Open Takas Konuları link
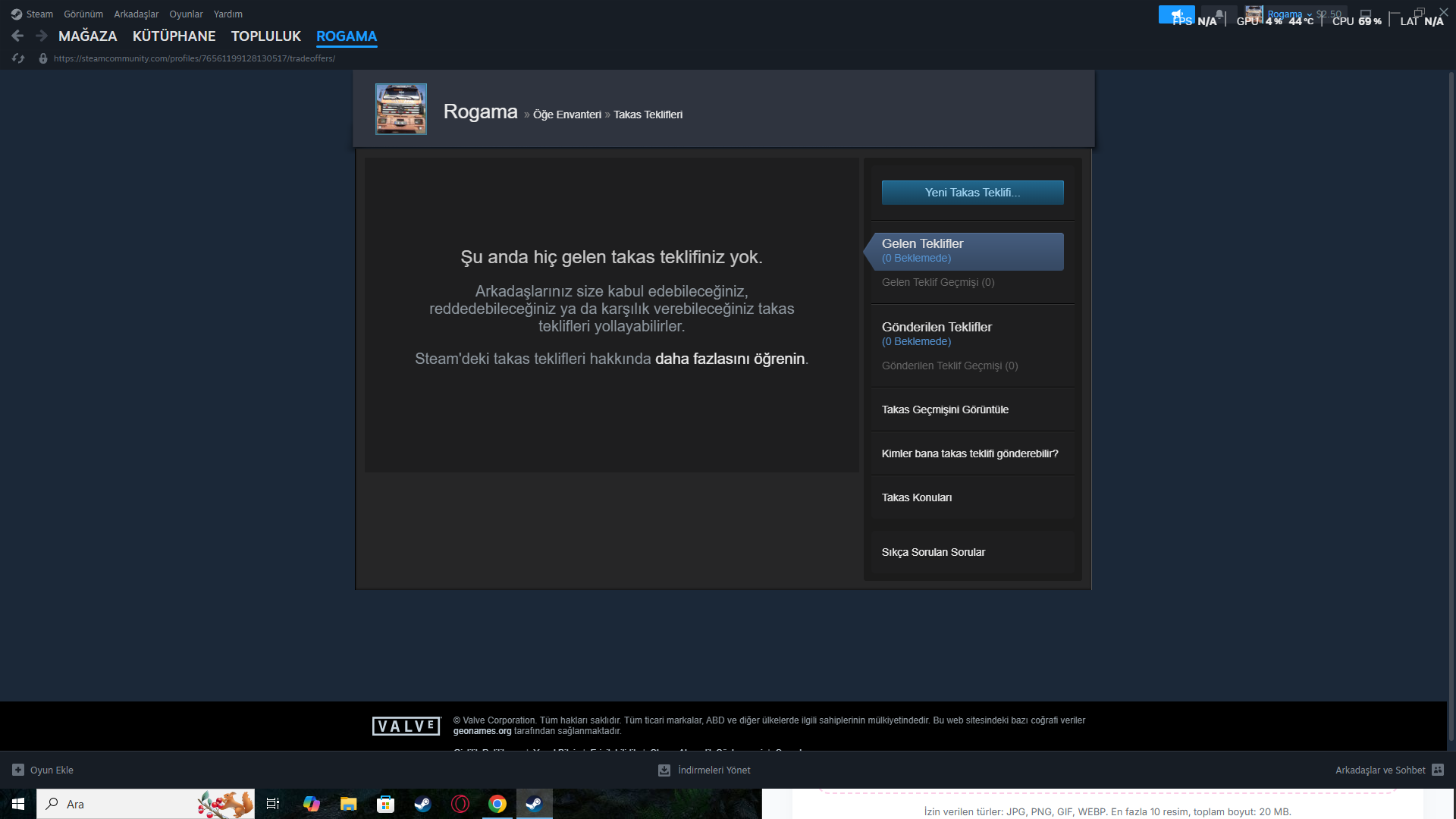The width and height of the screenshot is (1456, 819). point(917,497)
